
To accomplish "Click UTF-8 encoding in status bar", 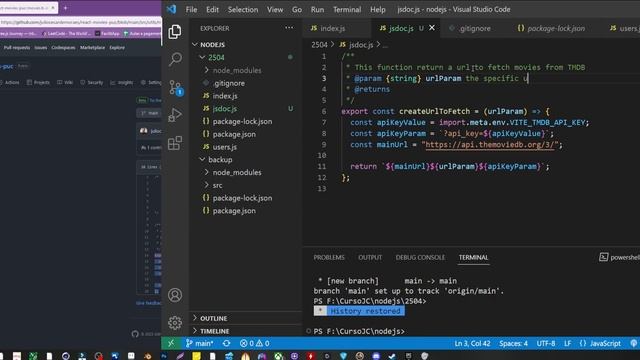I will (546, 343).
